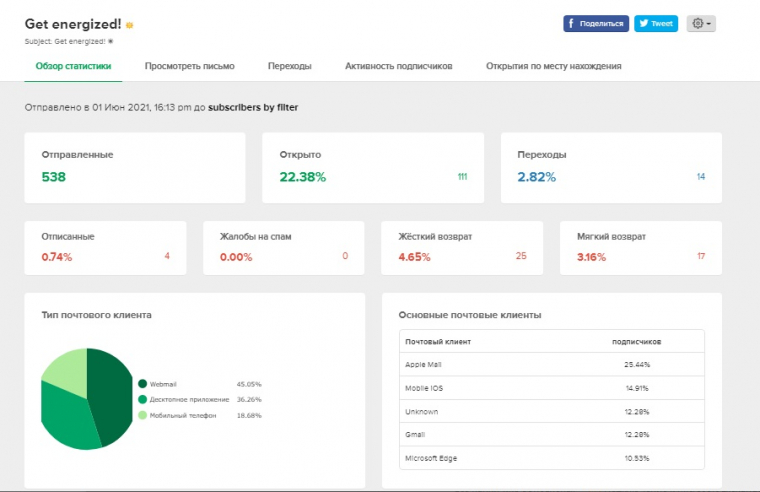Select Открытия по месту нахождения tab
Viewport: 760px width, 492px height.
point(553,66)
